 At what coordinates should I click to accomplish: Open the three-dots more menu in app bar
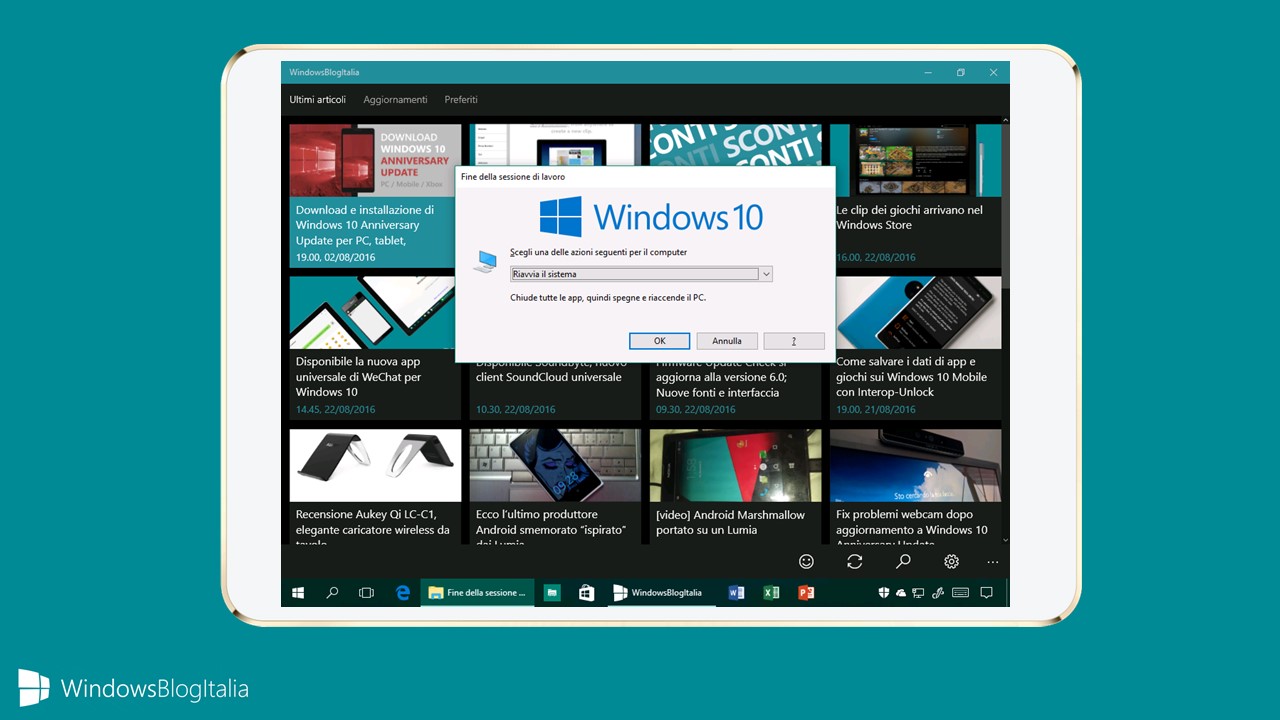[993, 562]
